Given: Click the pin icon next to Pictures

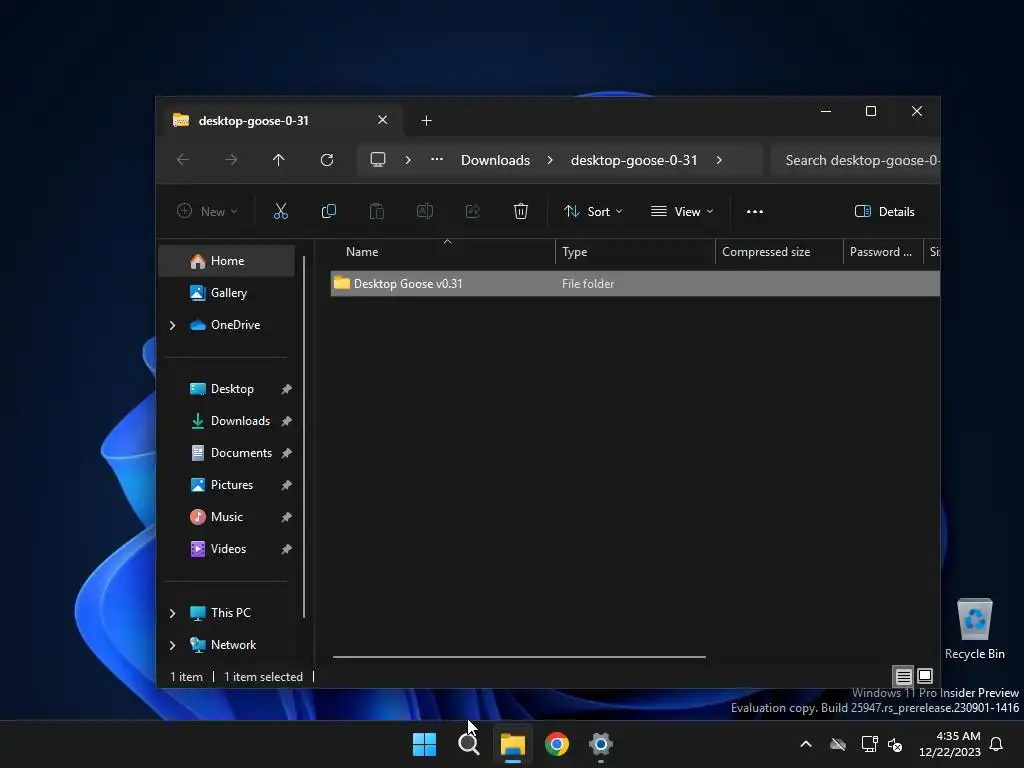Looking at the screenshot, I should (x=286, y=485).
